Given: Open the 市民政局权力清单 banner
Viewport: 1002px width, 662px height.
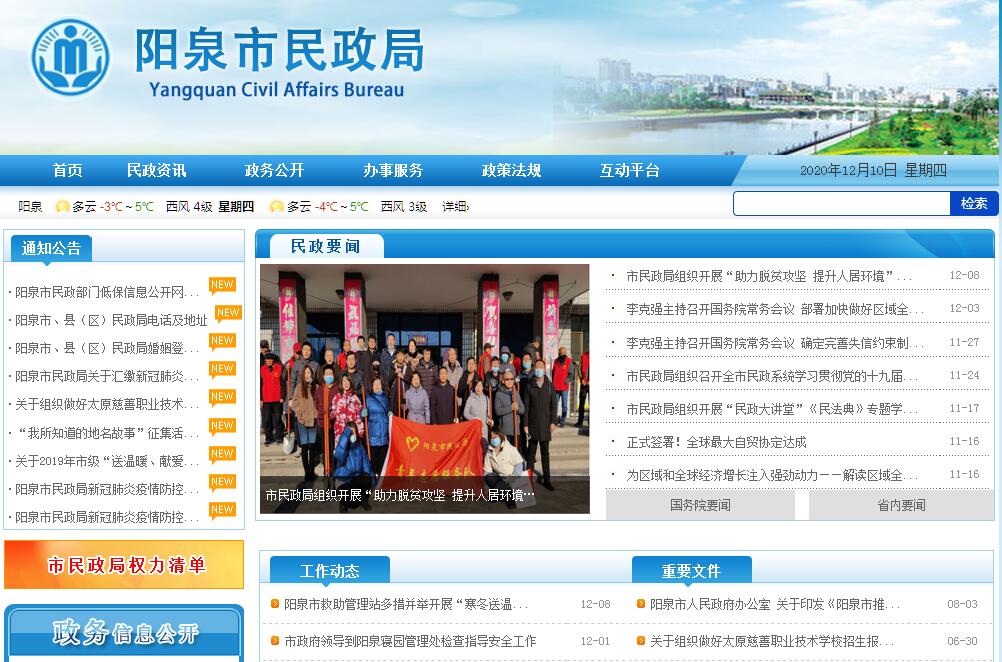Looking at the screenshot, I should pyautogui.click(x=124, y=565).
